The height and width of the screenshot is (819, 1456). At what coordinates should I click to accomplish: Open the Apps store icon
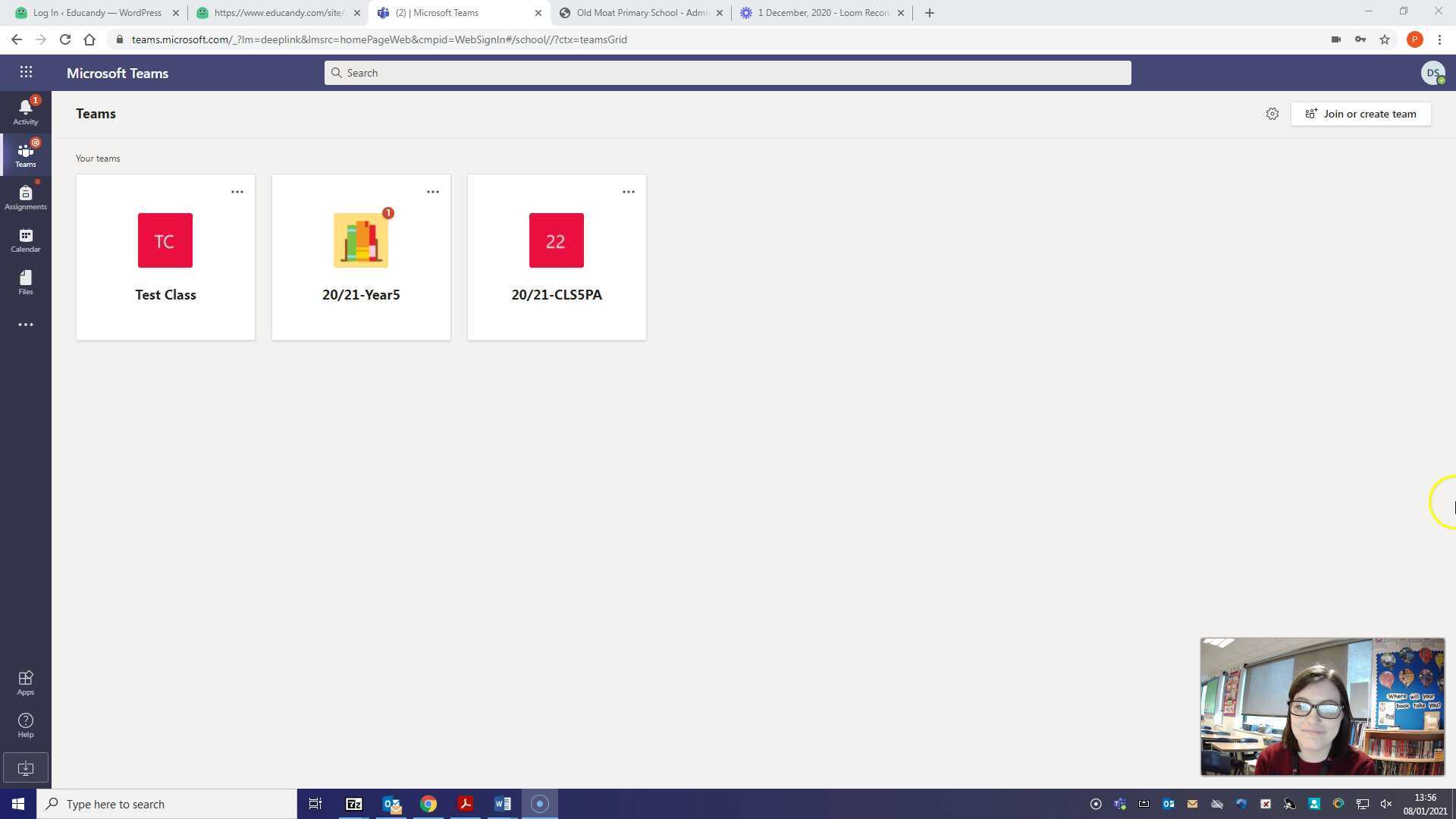point(25,682)
